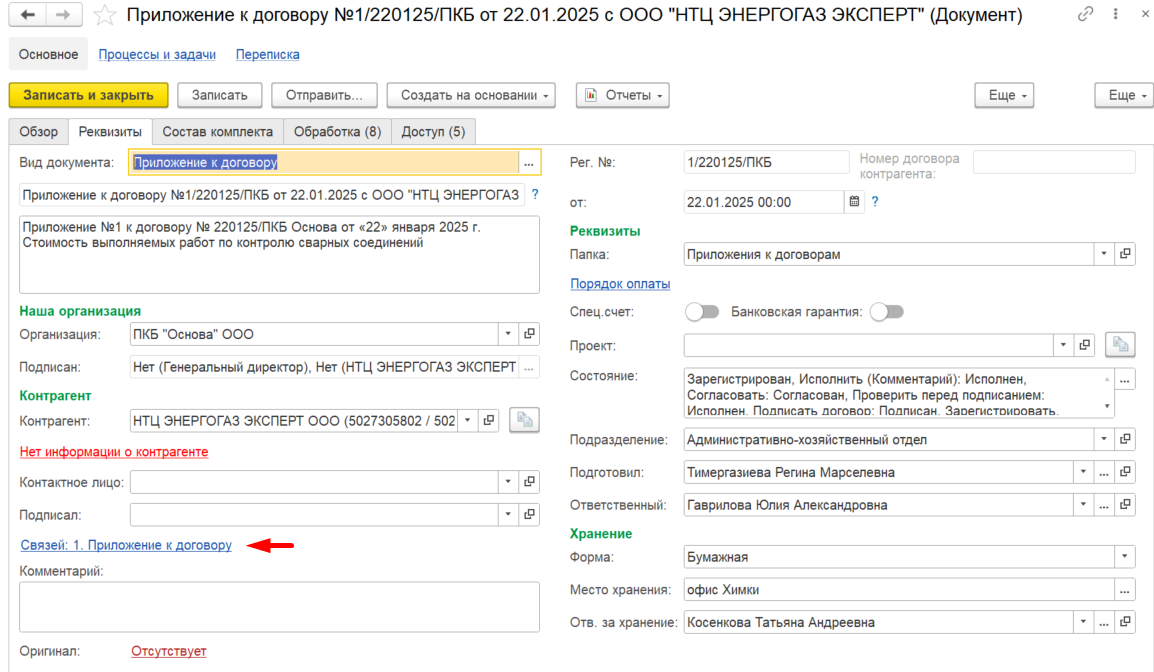Open the Подразделение record icon
The height and width of the screenshot is (672, 1154).
(x=1125, y=439)
